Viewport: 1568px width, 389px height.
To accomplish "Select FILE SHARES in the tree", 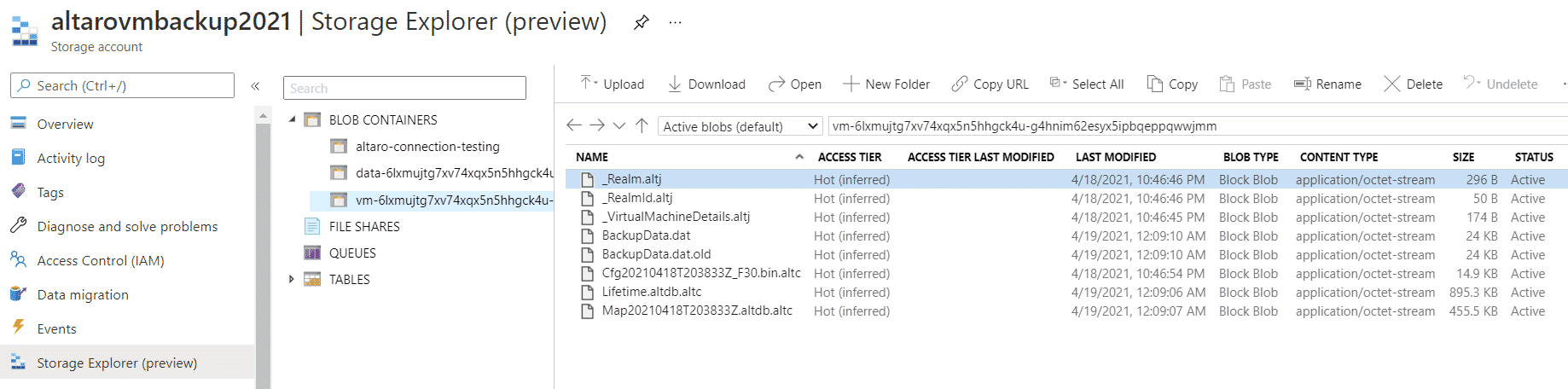I will tap(364, 226).
